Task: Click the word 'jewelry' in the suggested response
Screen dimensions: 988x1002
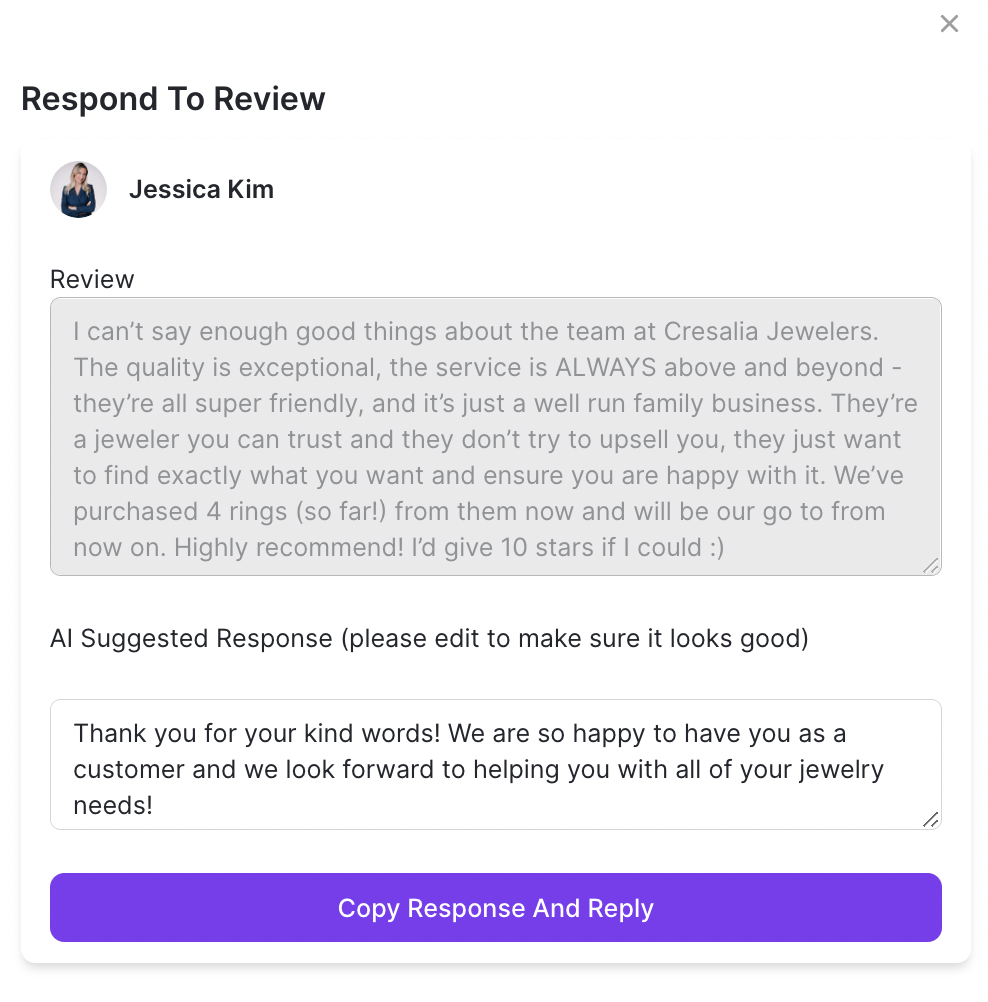Action: [843, 769]
